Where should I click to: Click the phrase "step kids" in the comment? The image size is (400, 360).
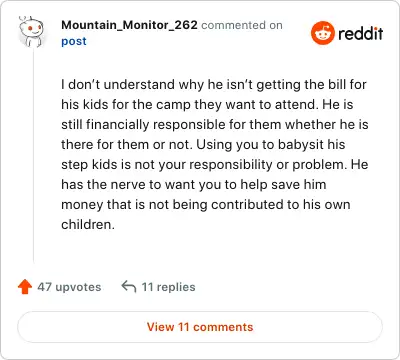(x=89, y=165)
